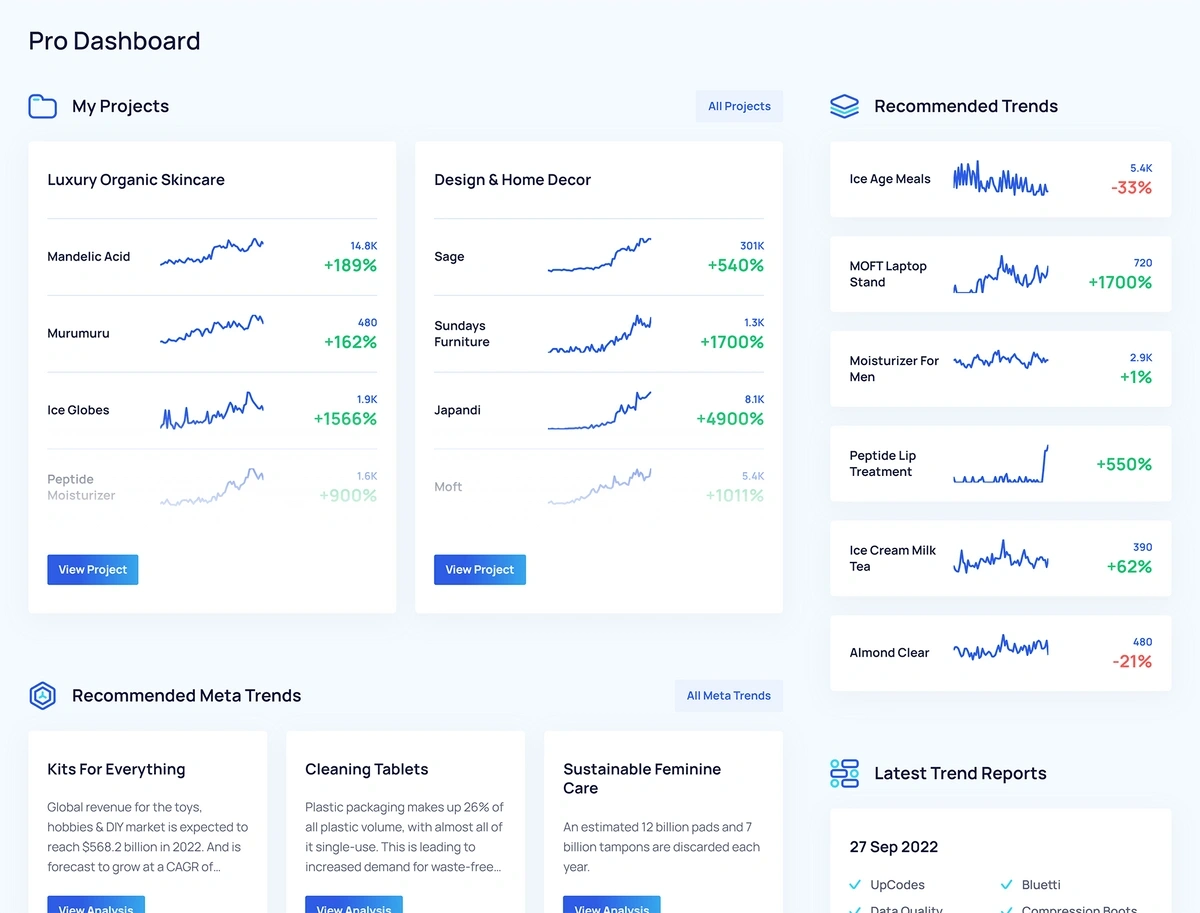Click the "Cleaning Tablets" meta trend title

(366, 769)
